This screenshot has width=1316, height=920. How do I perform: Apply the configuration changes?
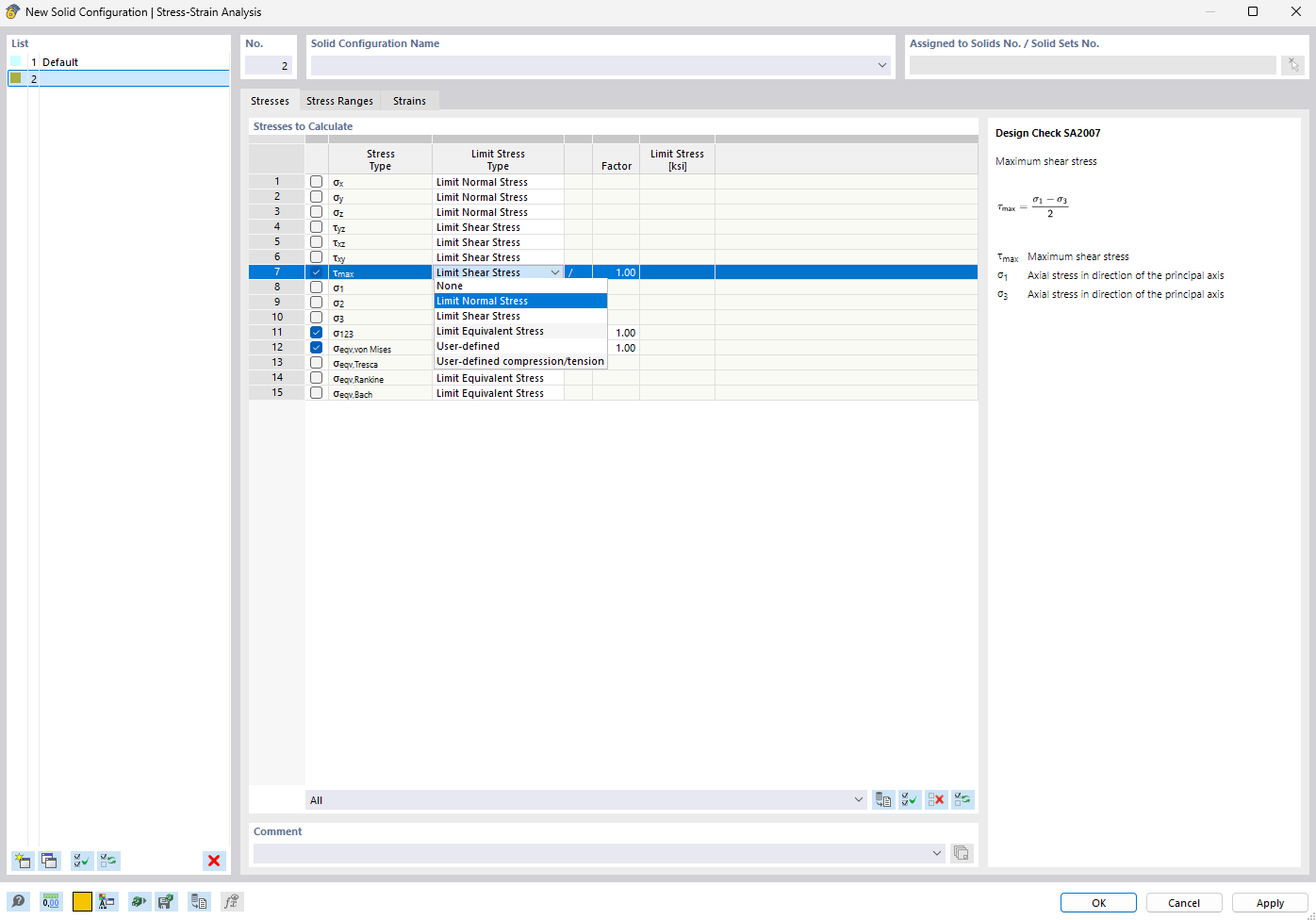tap(1269, 902)
